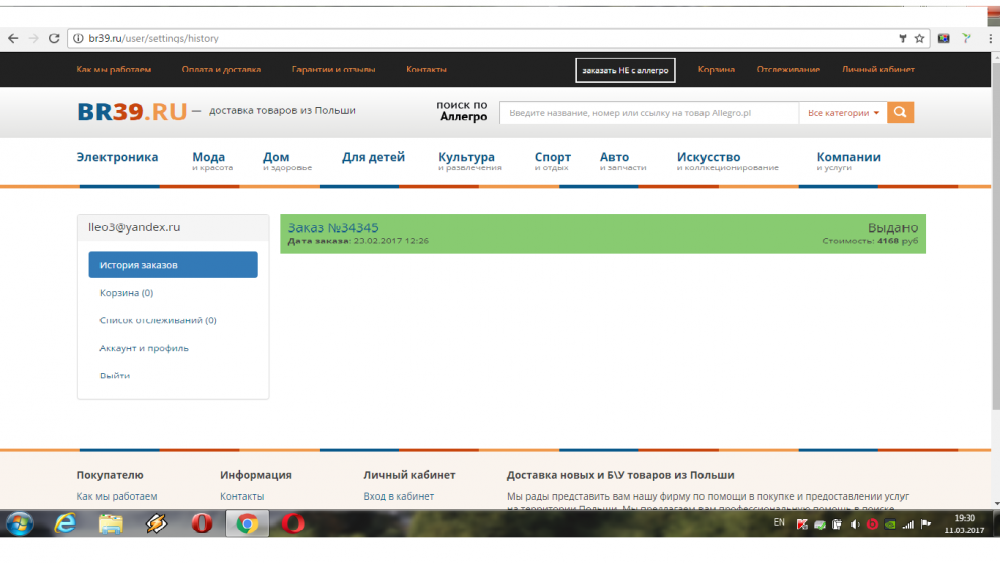Select Список отслеживаний (0) in the sidebar
The height and width of the screenshot is (563, 1000).
pos(158,320)
